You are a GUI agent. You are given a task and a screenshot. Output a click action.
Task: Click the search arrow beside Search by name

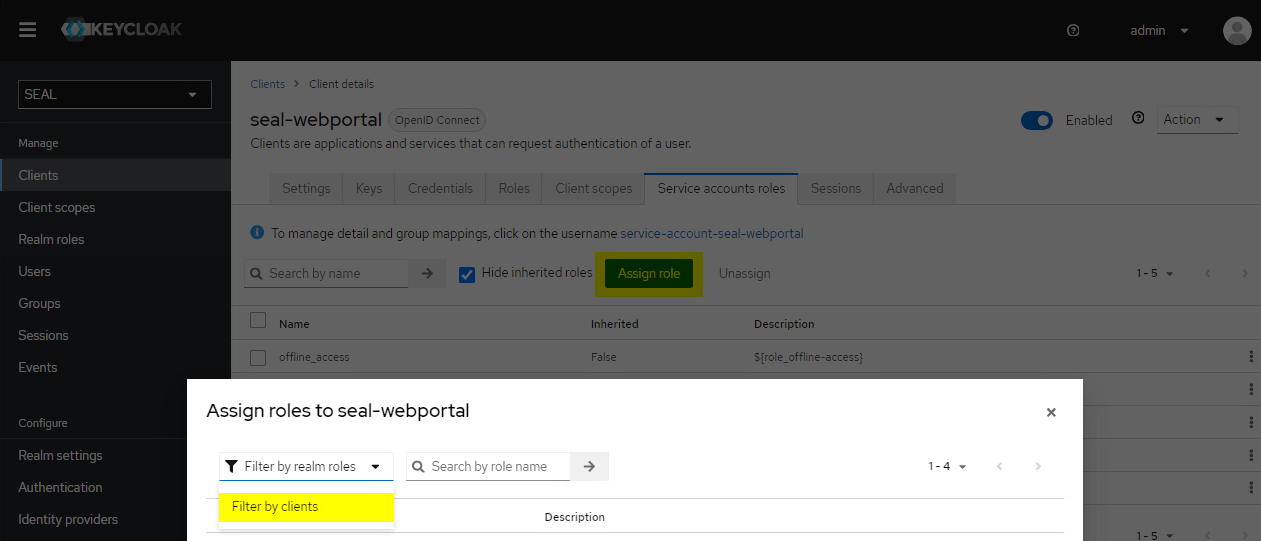(427, 273)
